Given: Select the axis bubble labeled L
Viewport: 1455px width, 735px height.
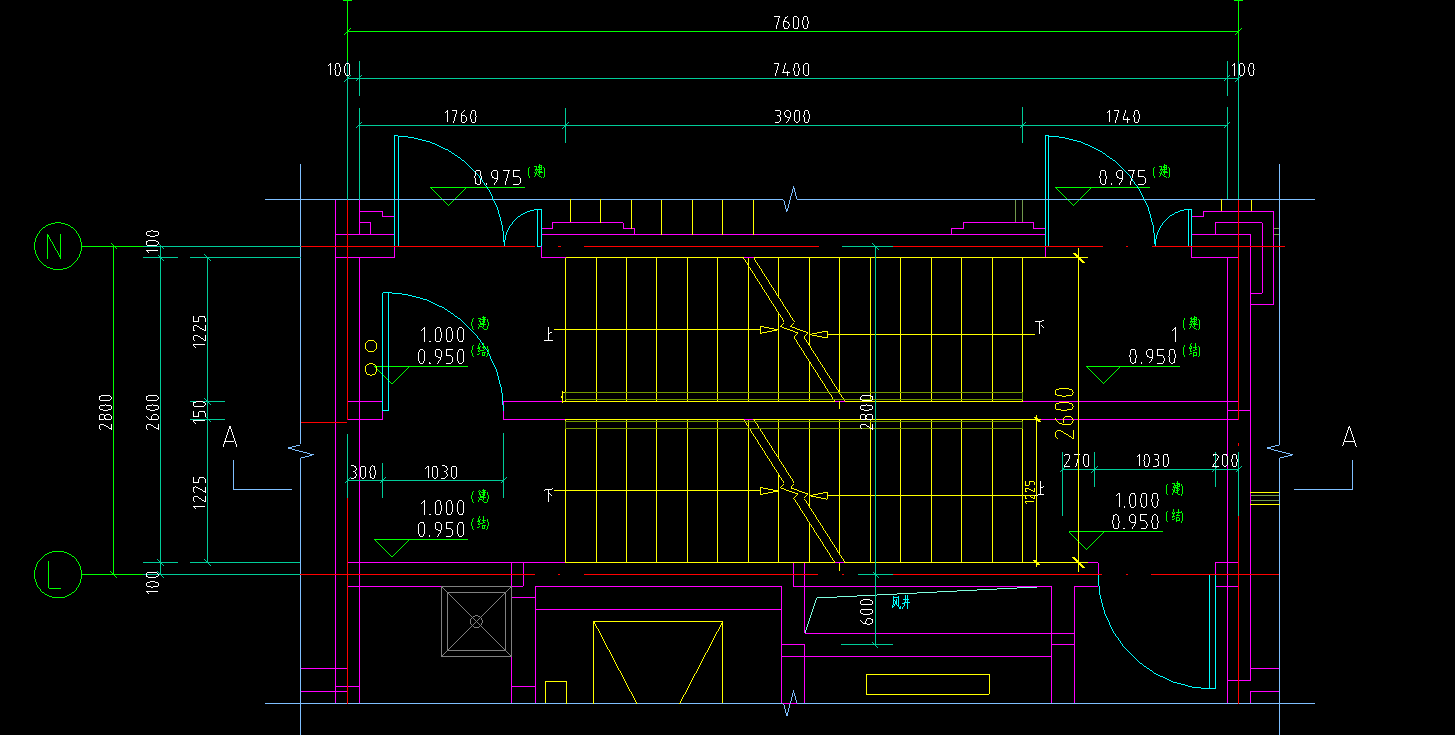Looking at the screenshot, I should click(58, 575).
